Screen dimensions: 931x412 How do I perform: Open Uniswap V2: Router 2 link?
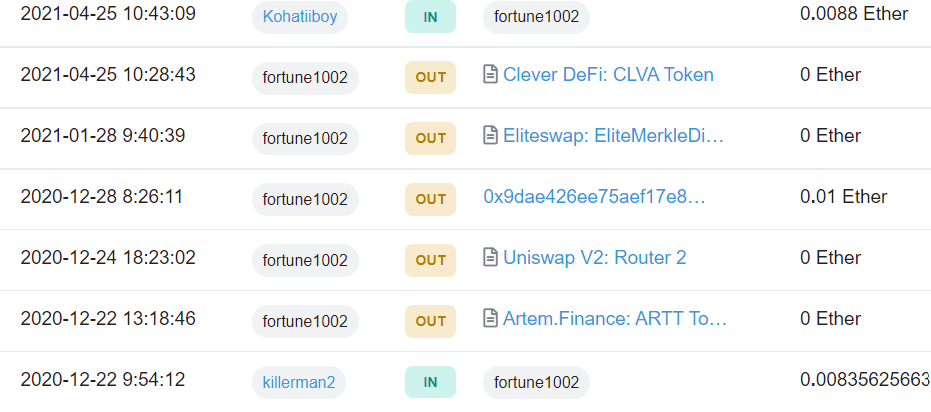(594, 258)
